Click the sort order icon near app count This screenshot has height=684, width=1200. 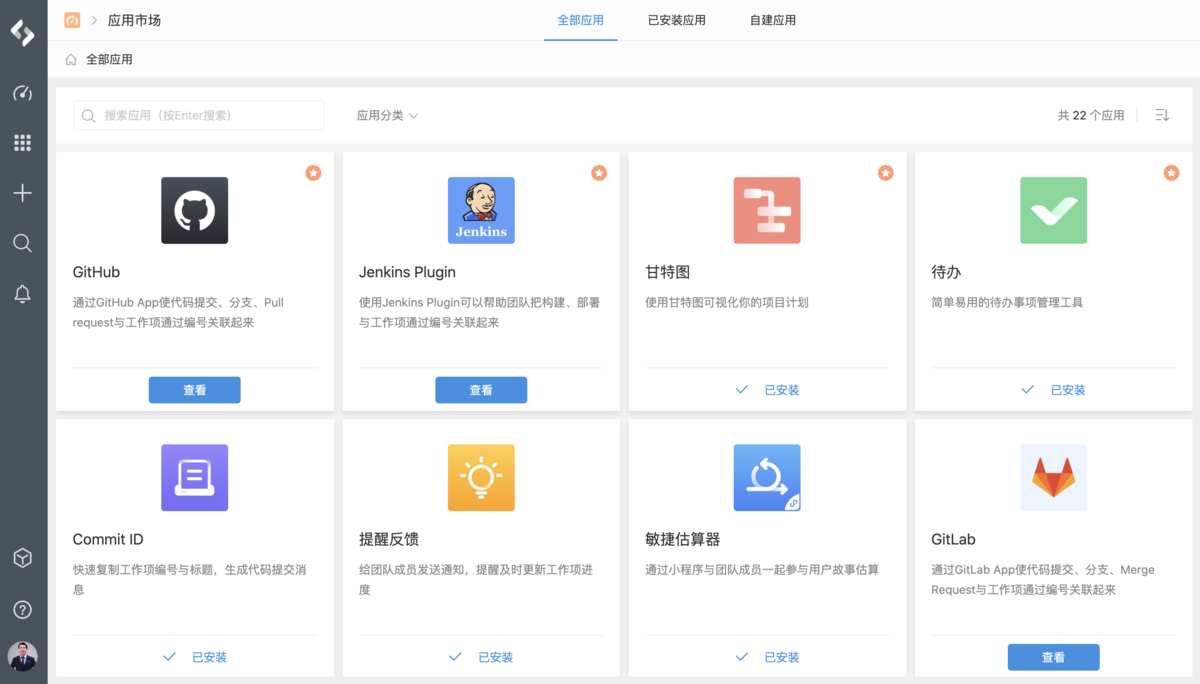(1161, 115)
